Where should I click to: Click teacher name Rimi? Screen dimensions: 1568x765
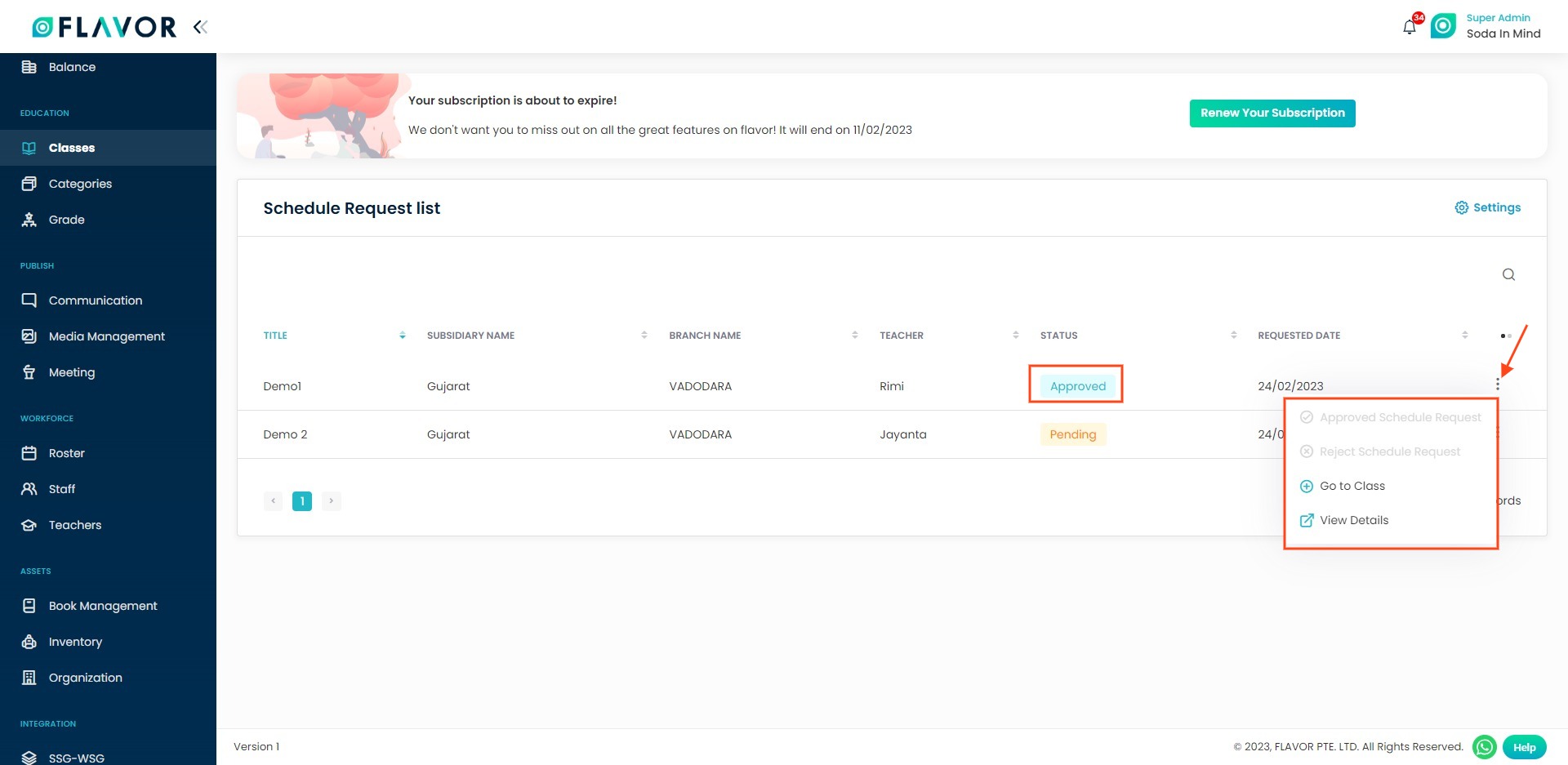point(892,386)
